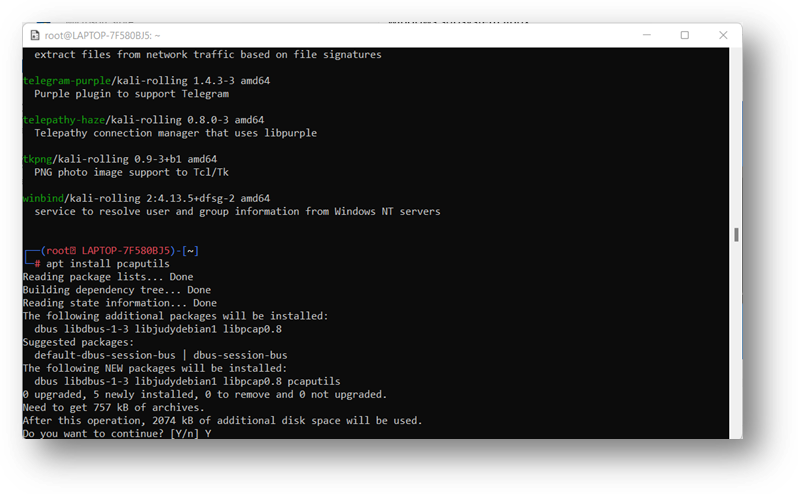Click 'PNG photo image support to Tcl/Tk' text
This screenshot has height=494, width=798.
[x=125, y=172]
